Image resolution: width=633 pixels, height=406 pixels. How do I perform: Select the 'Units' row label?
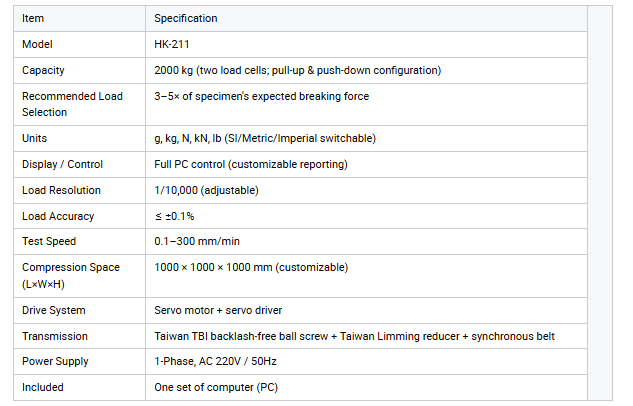[x=34, y=138]
